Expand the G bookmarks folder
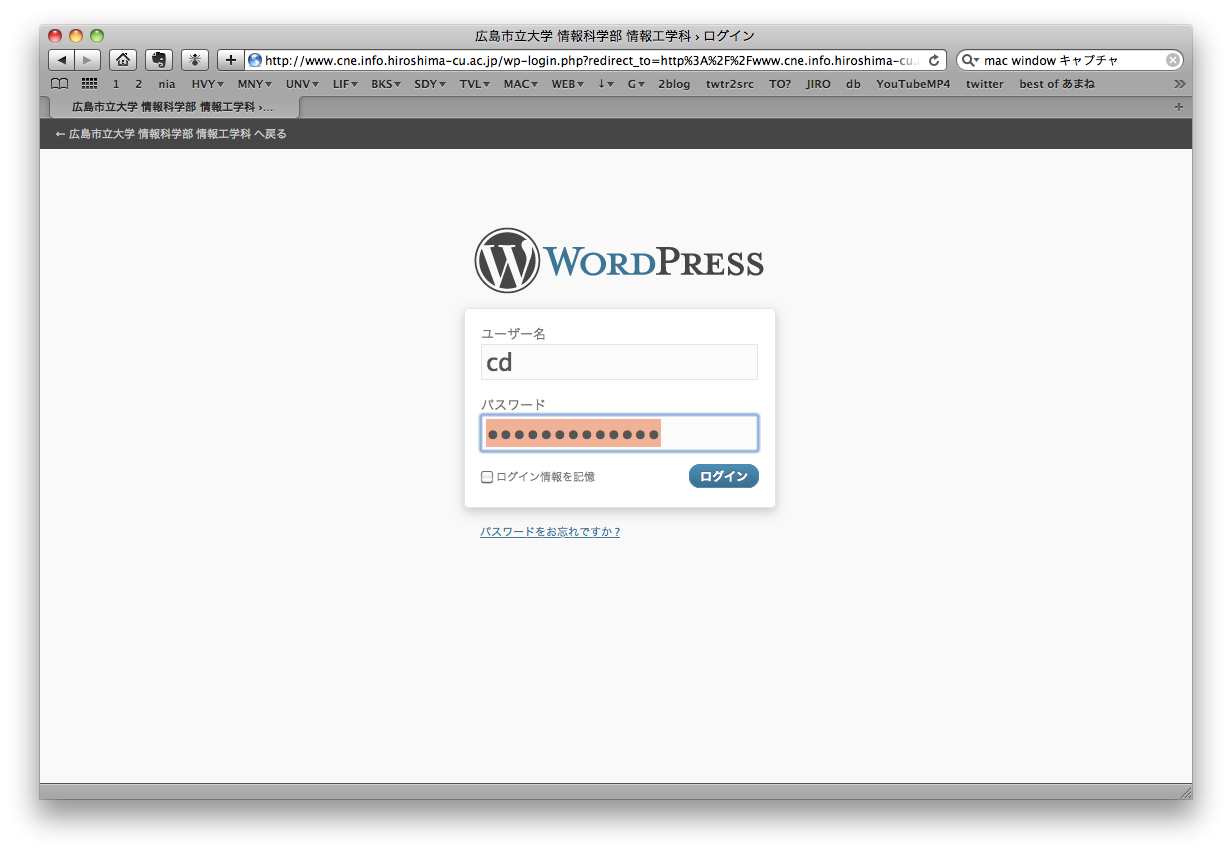Viewport: 1232px width, 854px height. pyautogui.click(x=636, y=84)
